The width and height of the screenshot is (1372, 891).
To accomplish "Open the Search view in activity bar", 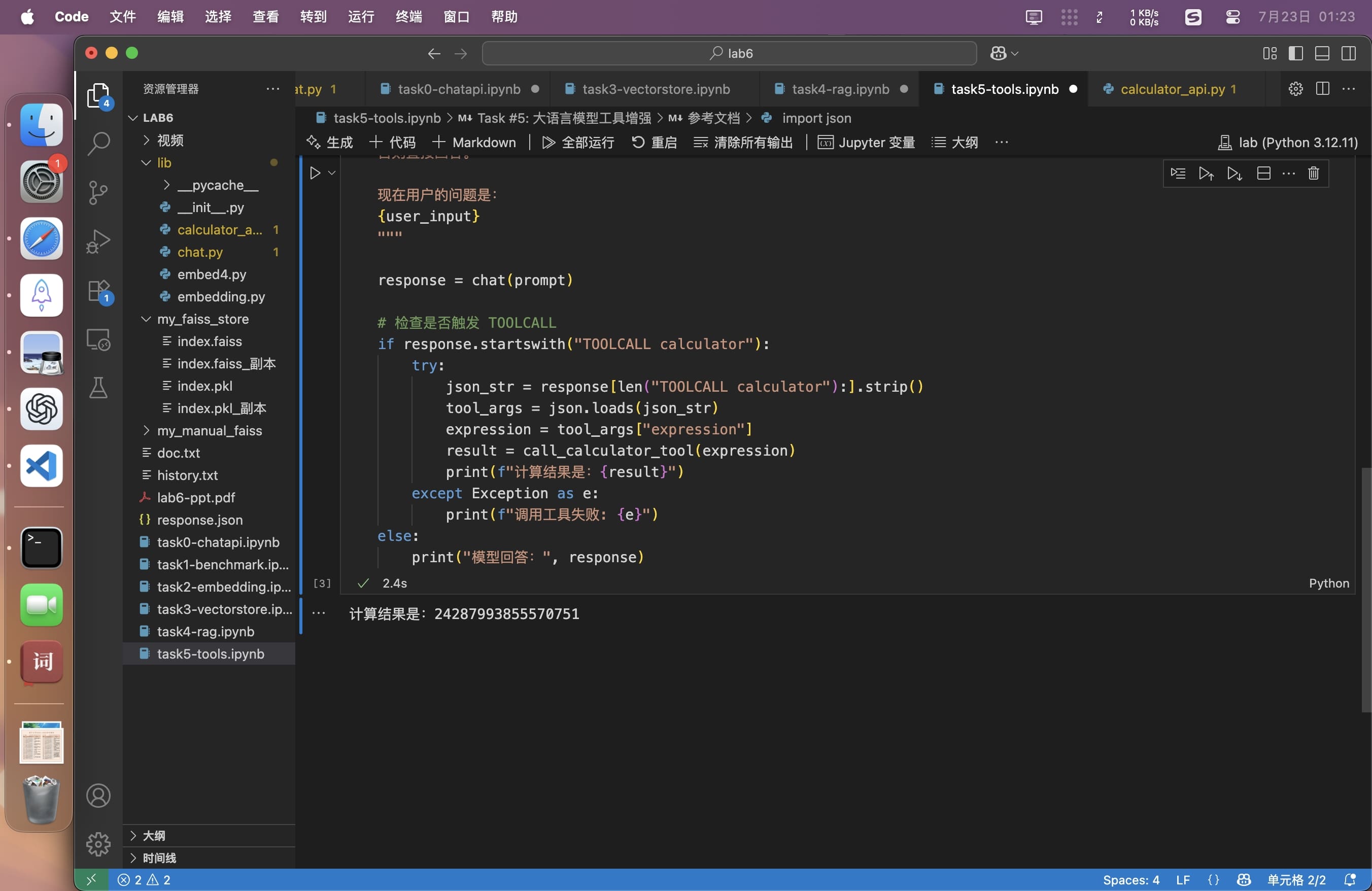I will point(98,144).
